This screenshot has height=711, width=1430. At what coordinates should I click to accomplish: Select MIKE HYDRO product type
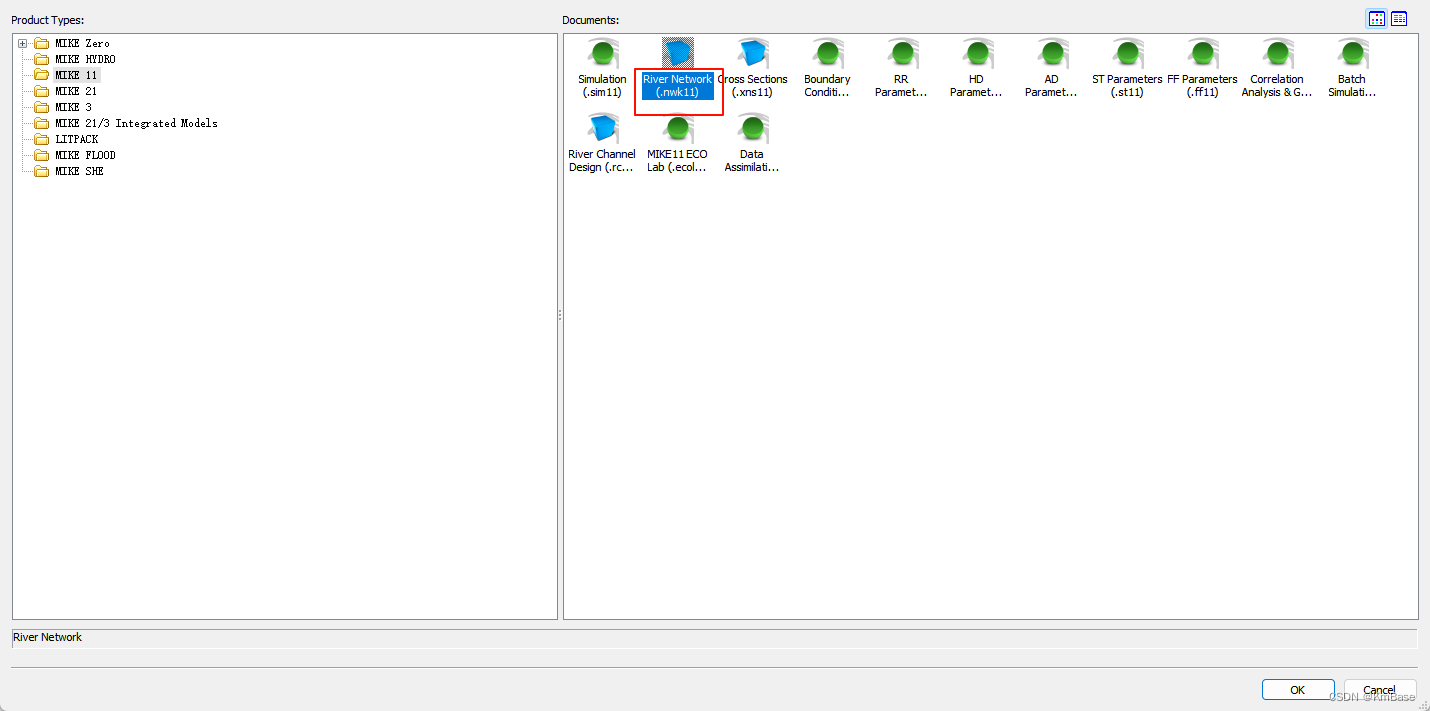click(85, 59)
